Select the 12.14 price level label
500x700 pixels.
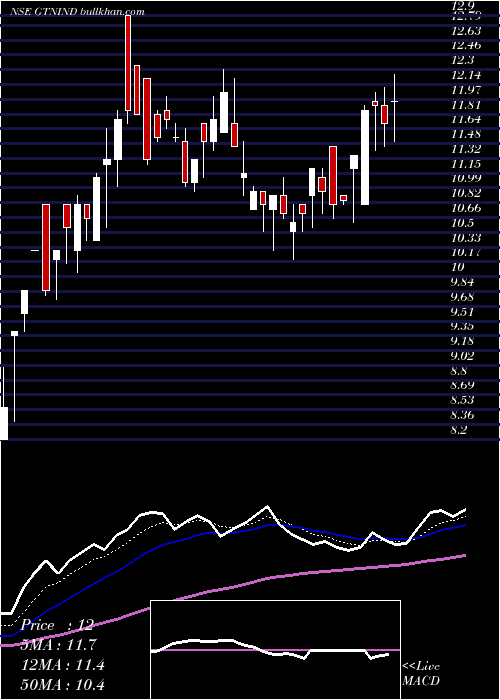[466, 75]
